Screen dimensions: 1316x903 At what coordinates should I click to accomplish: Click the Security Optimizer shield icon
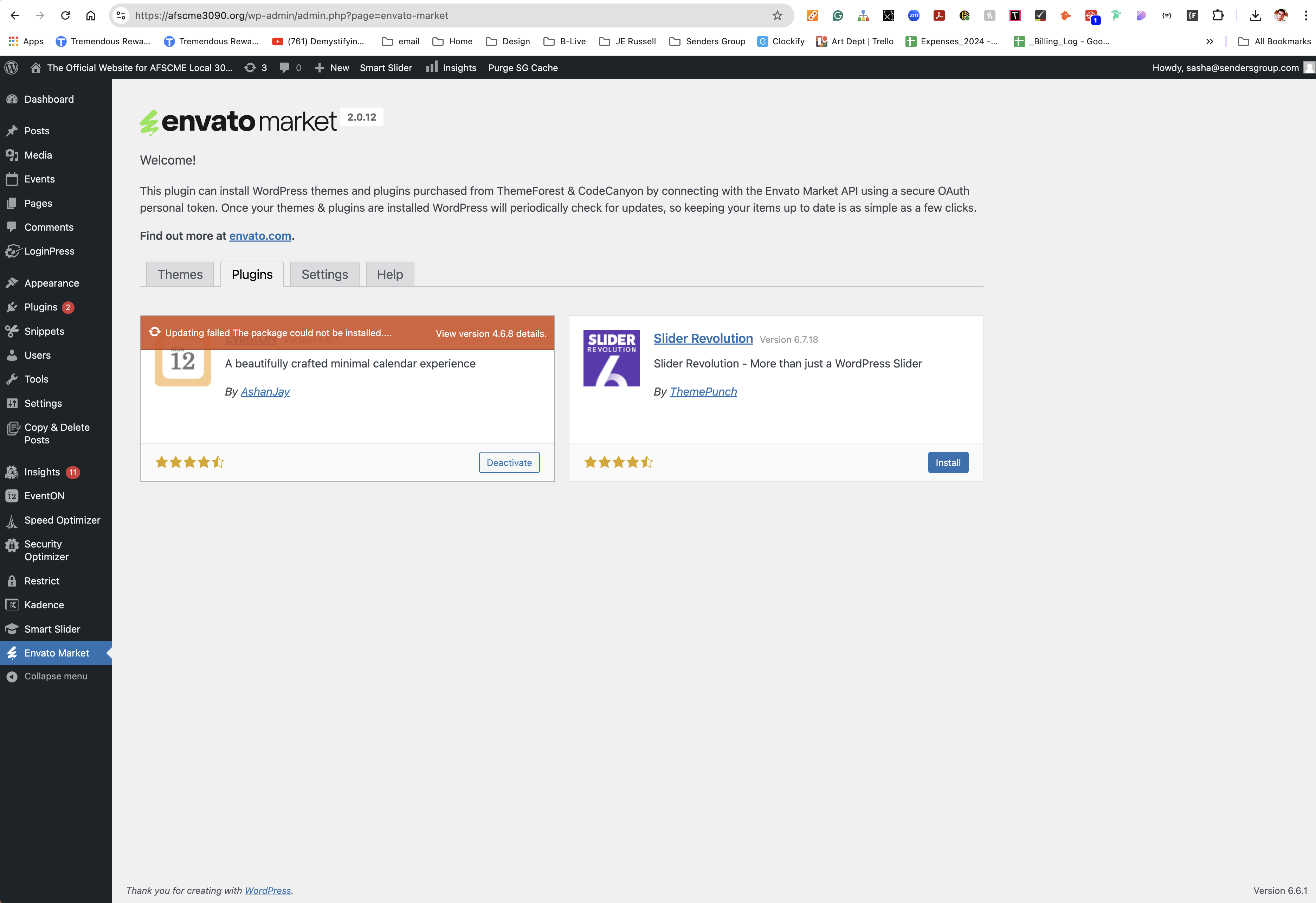coord(12,545)
